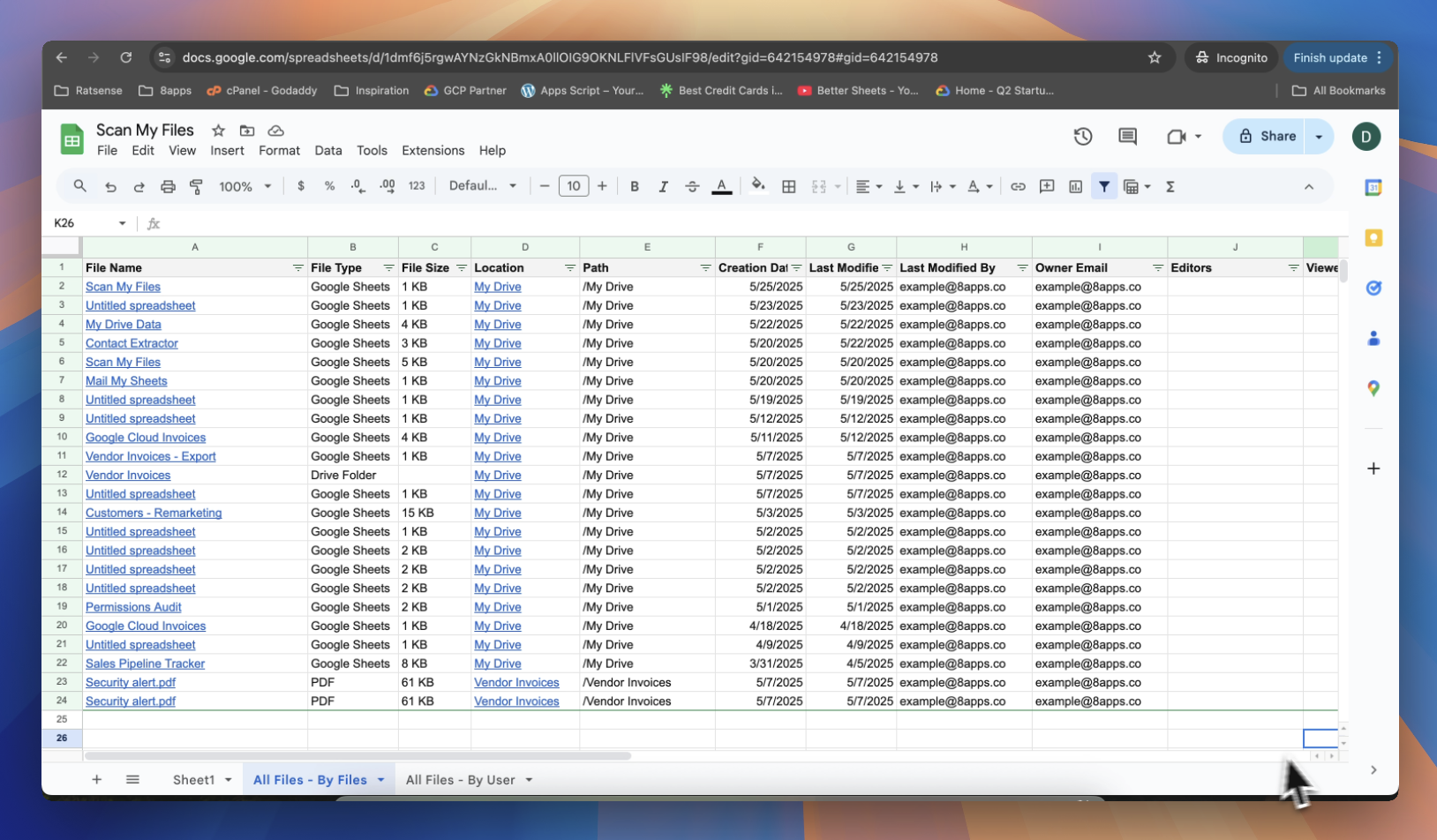Click the insert chart icon
The width and height of the screenshot is (1437, 840).
[x=1075, y=186]
